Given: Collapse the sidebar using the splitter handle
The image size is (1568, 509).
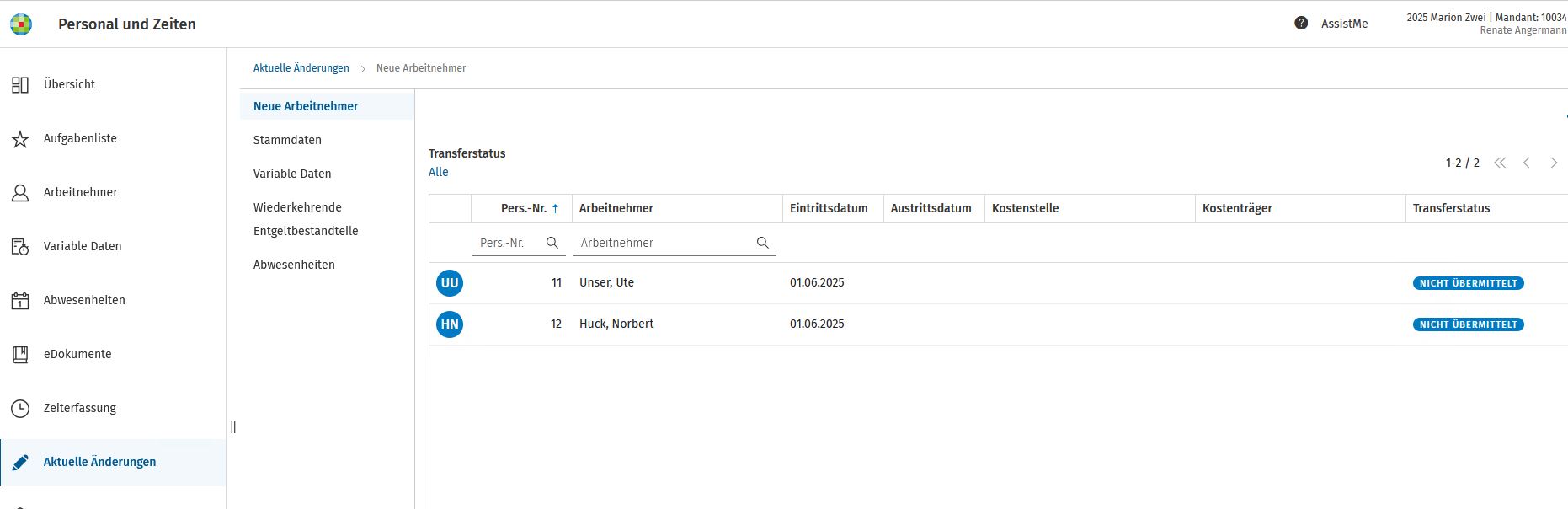Looking at the screenshot, I should coord(233,427).
